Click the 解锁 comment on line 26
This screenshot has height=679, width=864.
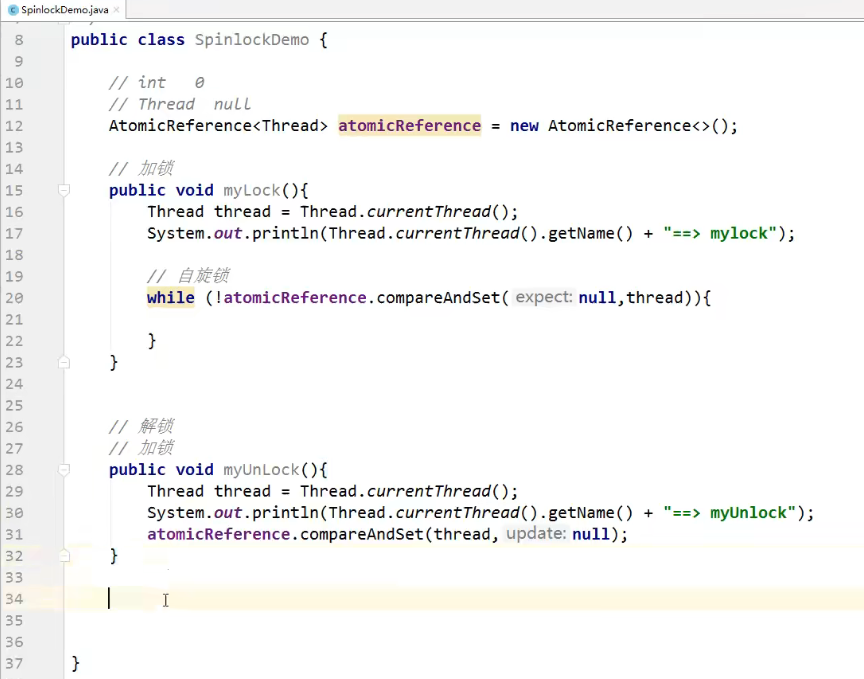click(141, 426)
